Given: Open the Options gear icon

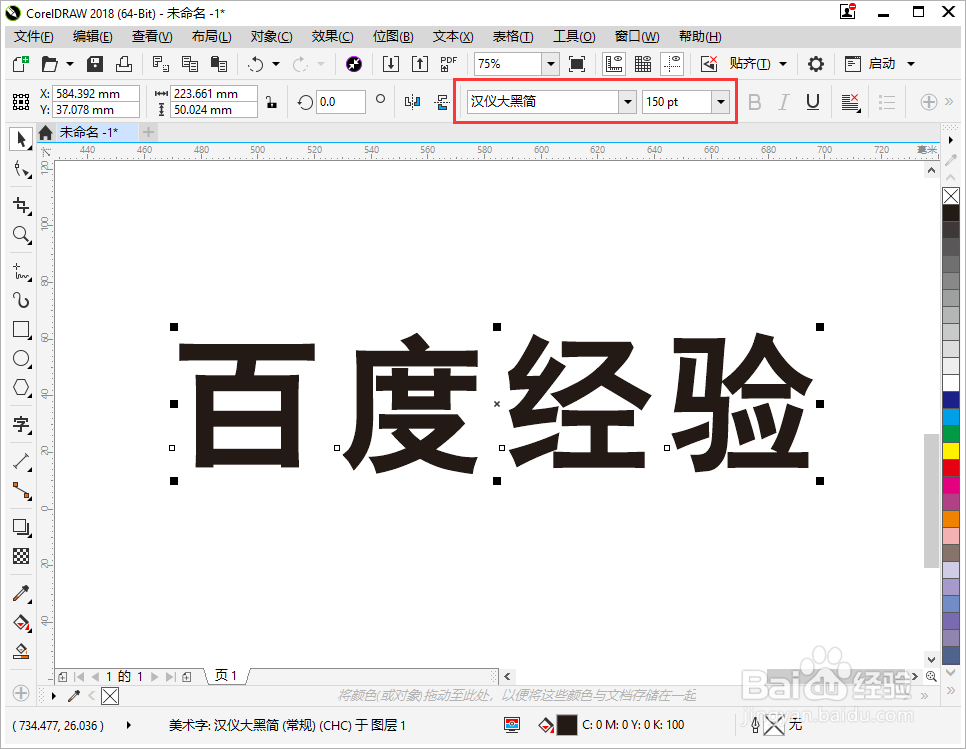Looking at the screenshot, I should tap(816, 63).
